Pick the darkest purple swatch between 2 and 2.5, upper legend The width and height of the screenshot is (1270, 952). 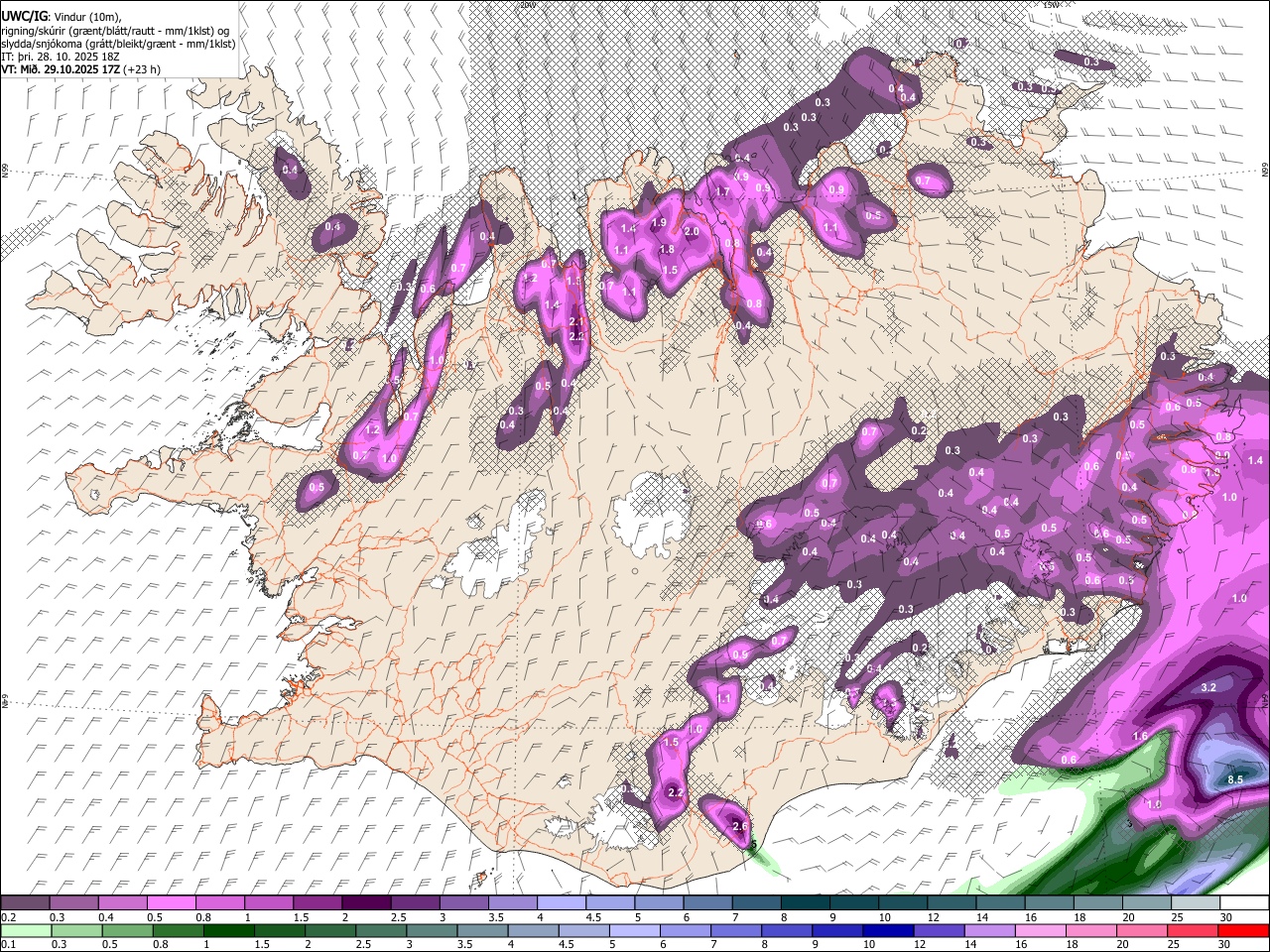point(366,903)
